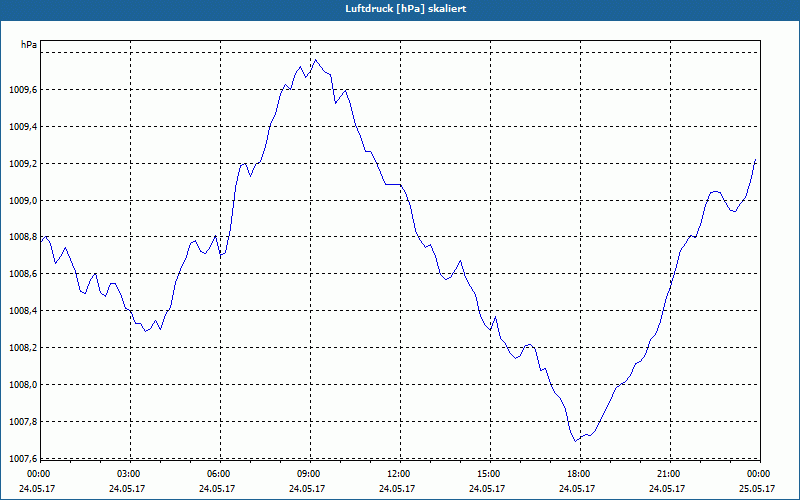
Task: Click the lowest point of the pressure curve
Action: tap(575, 441)
